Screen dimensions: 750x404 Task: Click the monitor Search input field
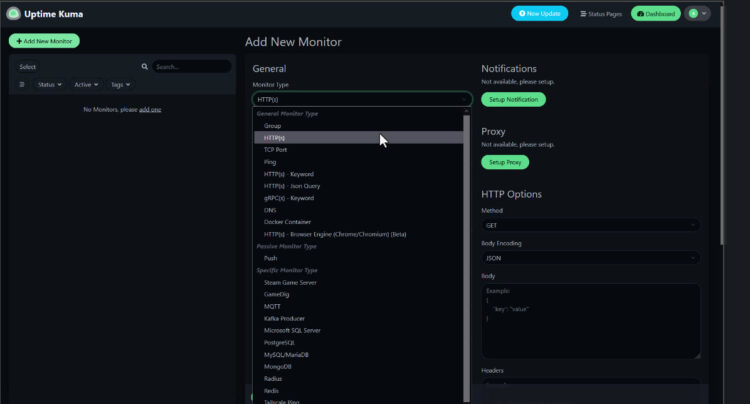point(190,67)
